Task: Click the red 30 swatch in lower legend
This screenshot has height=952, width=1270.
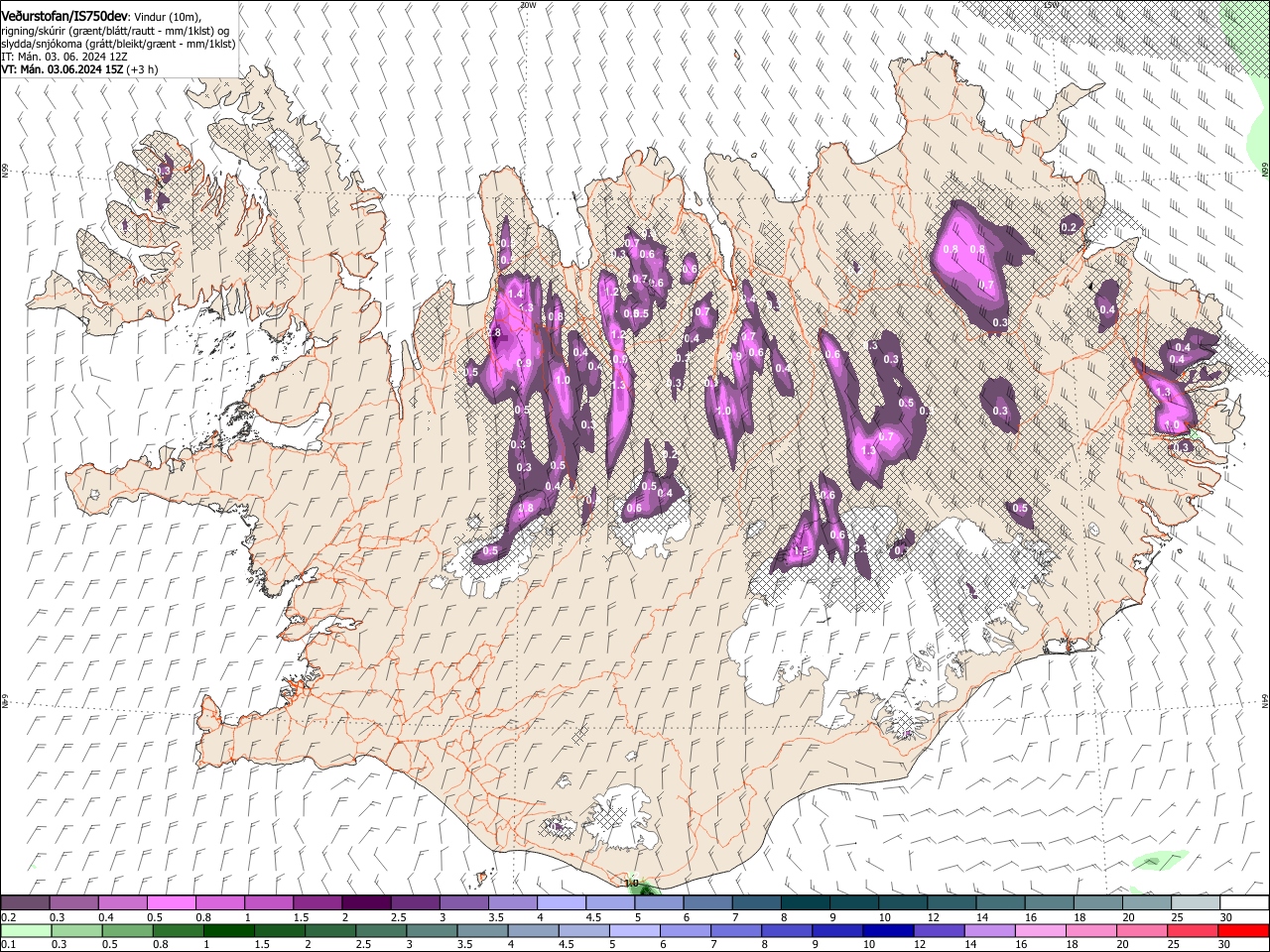Action: 1243,930
